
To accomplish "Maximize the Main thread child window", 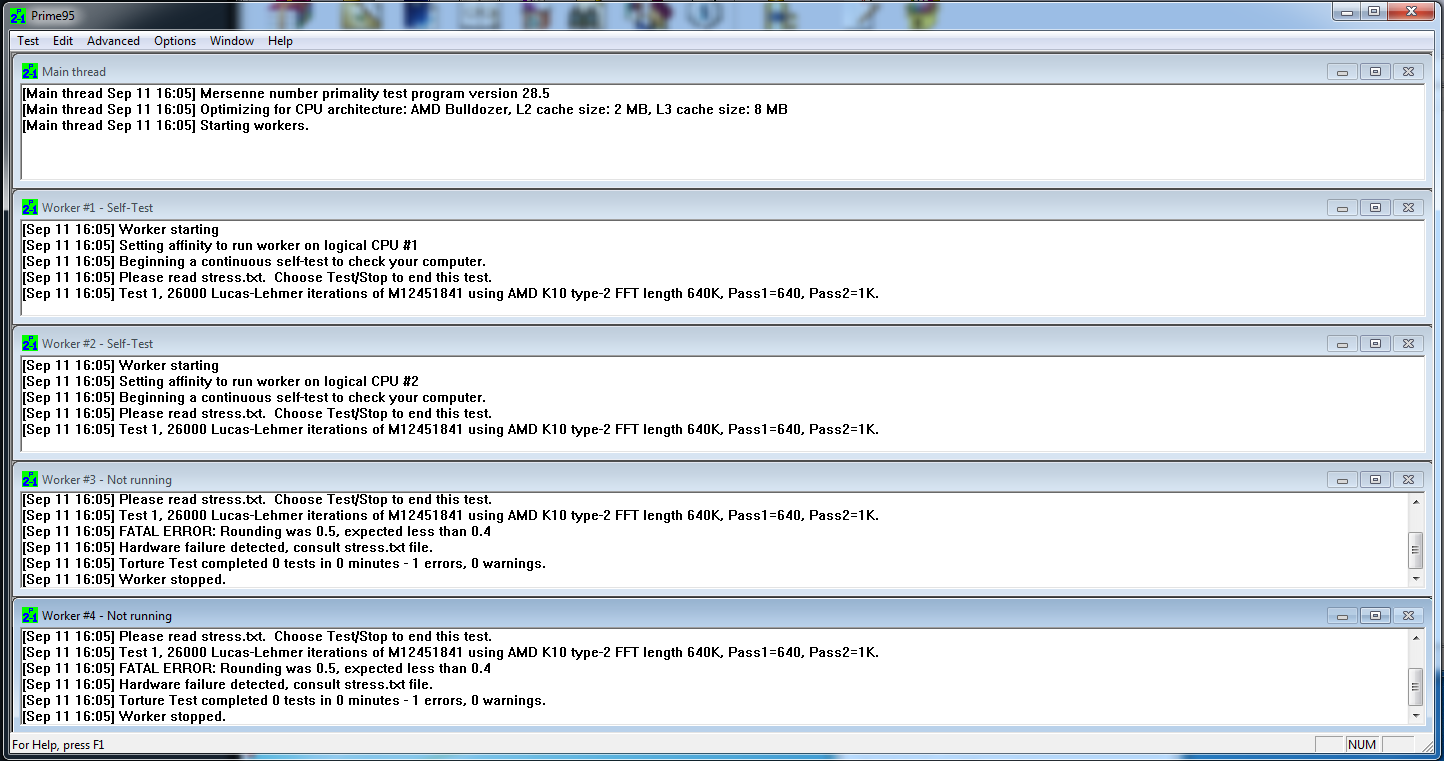I will (x=1375, y=72).
